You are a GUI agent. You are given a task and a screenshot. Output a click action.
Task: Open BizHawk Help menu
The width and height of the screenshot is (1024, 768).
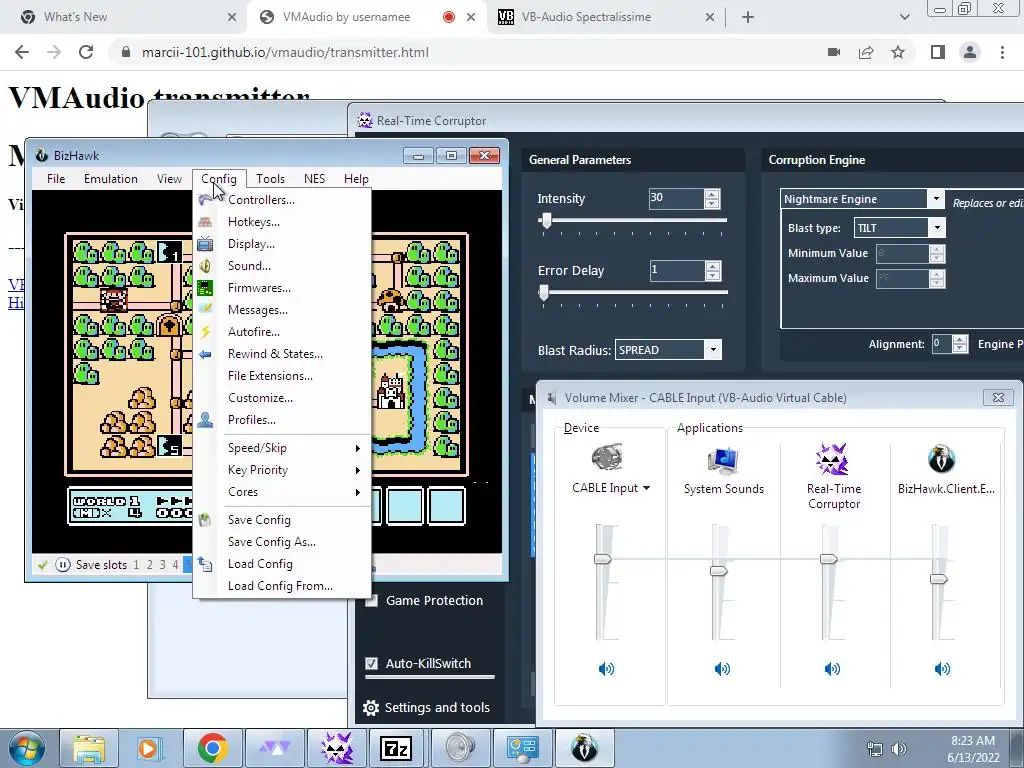(x=356, y=179)
